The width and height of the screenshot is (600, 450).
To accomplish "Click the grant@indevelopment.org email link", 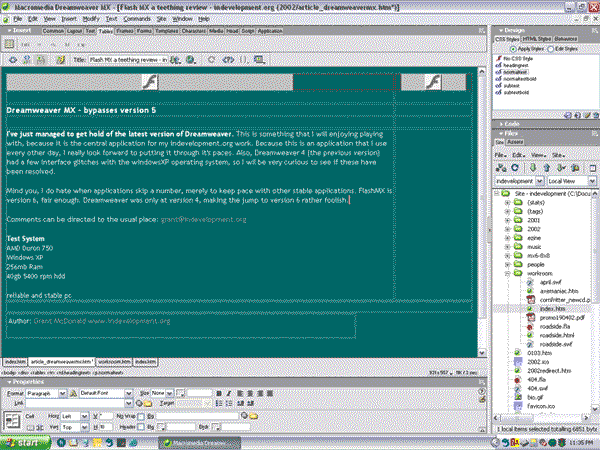I will (203, 220).
